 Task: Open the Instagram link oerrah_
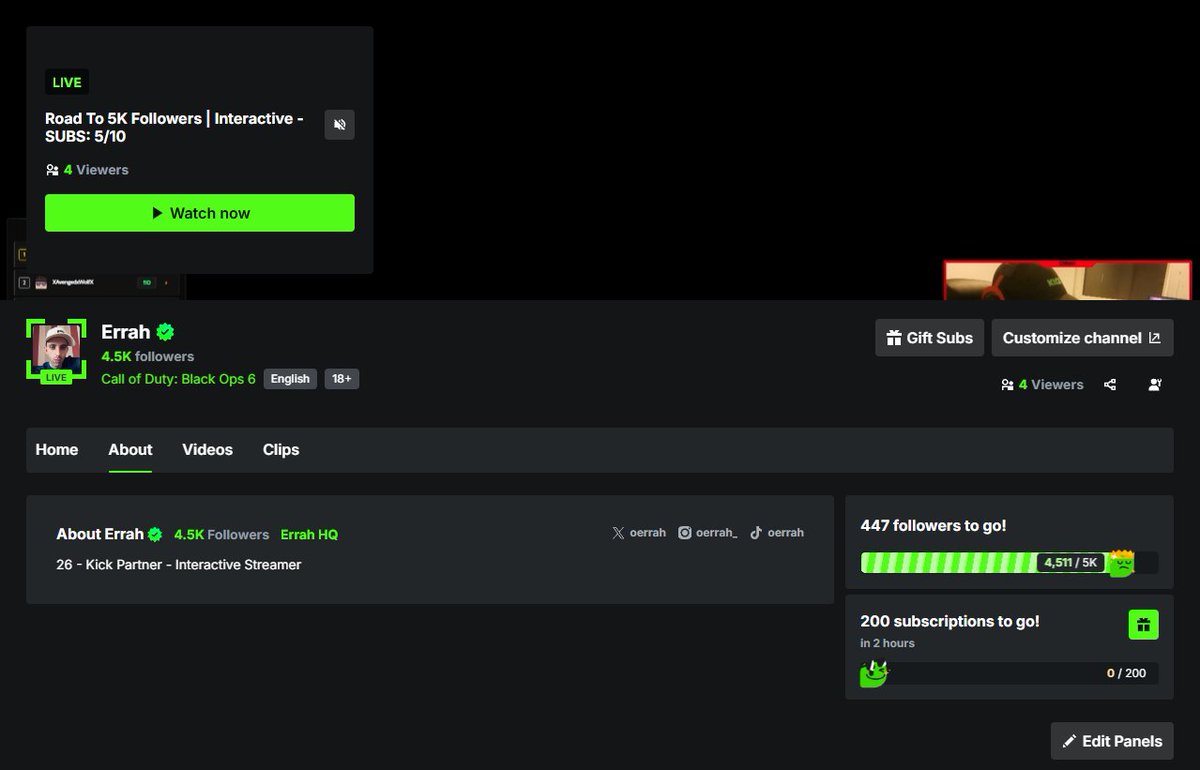point(708,533)
